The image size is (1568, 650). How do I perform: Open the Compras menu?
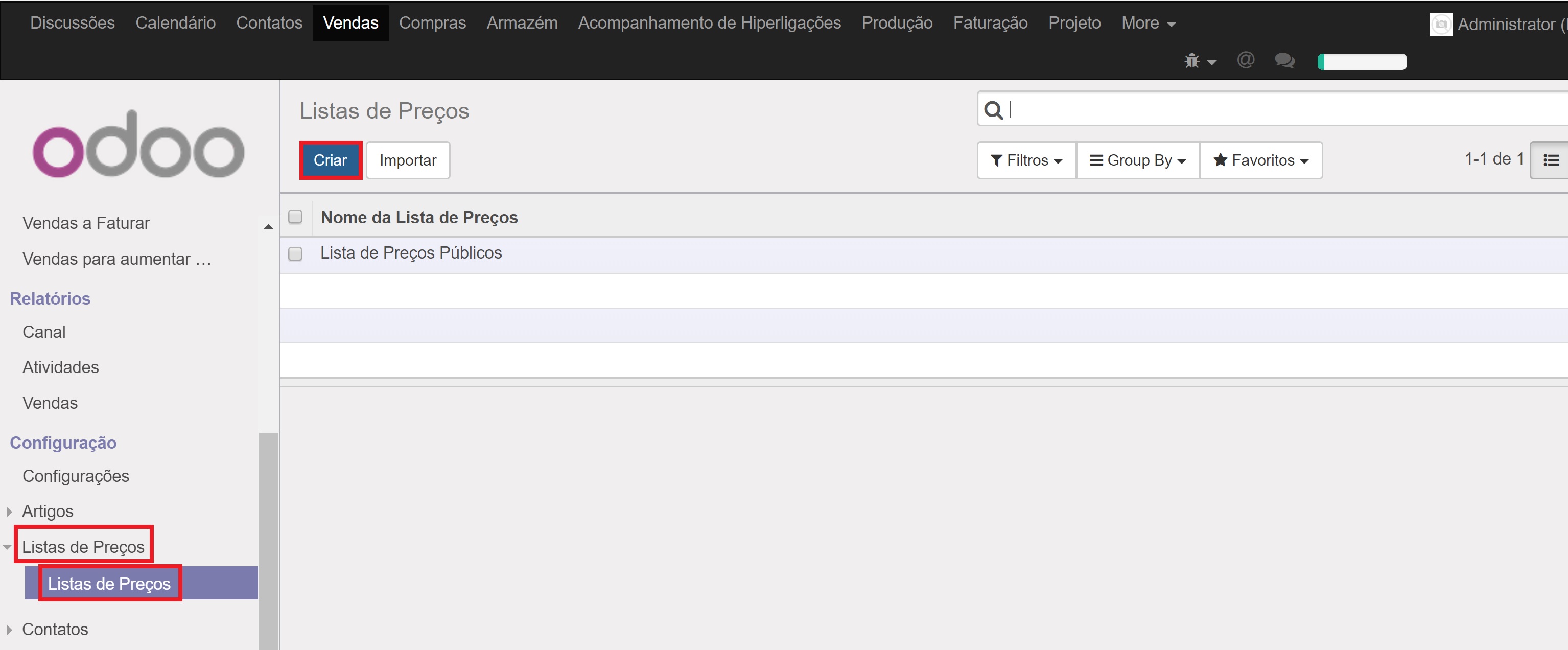[x=432, y=23]
